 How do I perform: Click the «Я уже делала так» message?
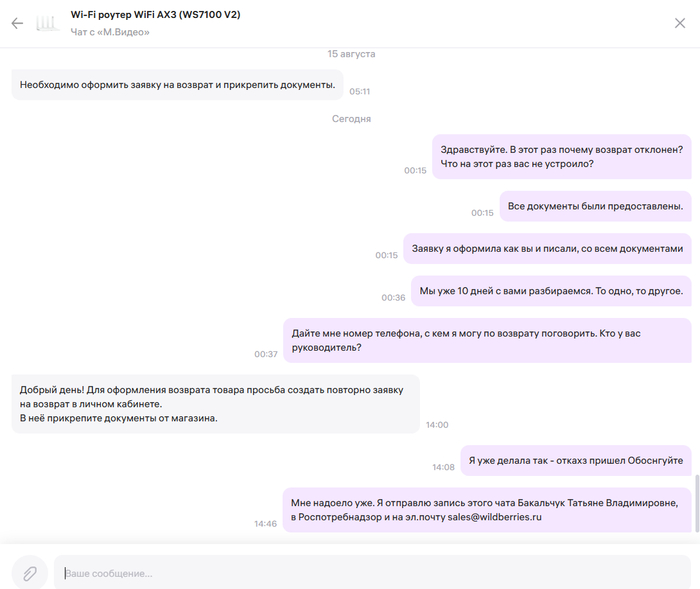click(x=575, y=460)
